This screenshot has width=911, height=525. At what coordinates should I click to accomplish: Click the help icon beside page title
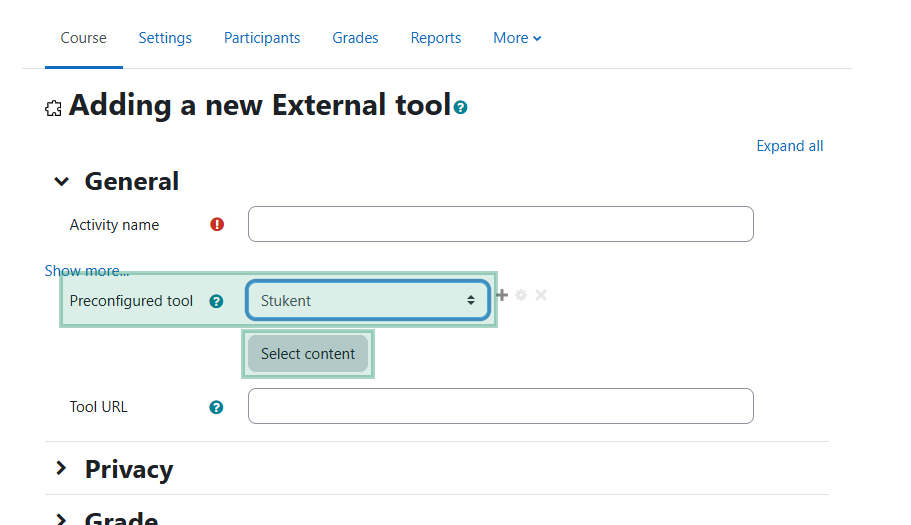pos(461,107)
